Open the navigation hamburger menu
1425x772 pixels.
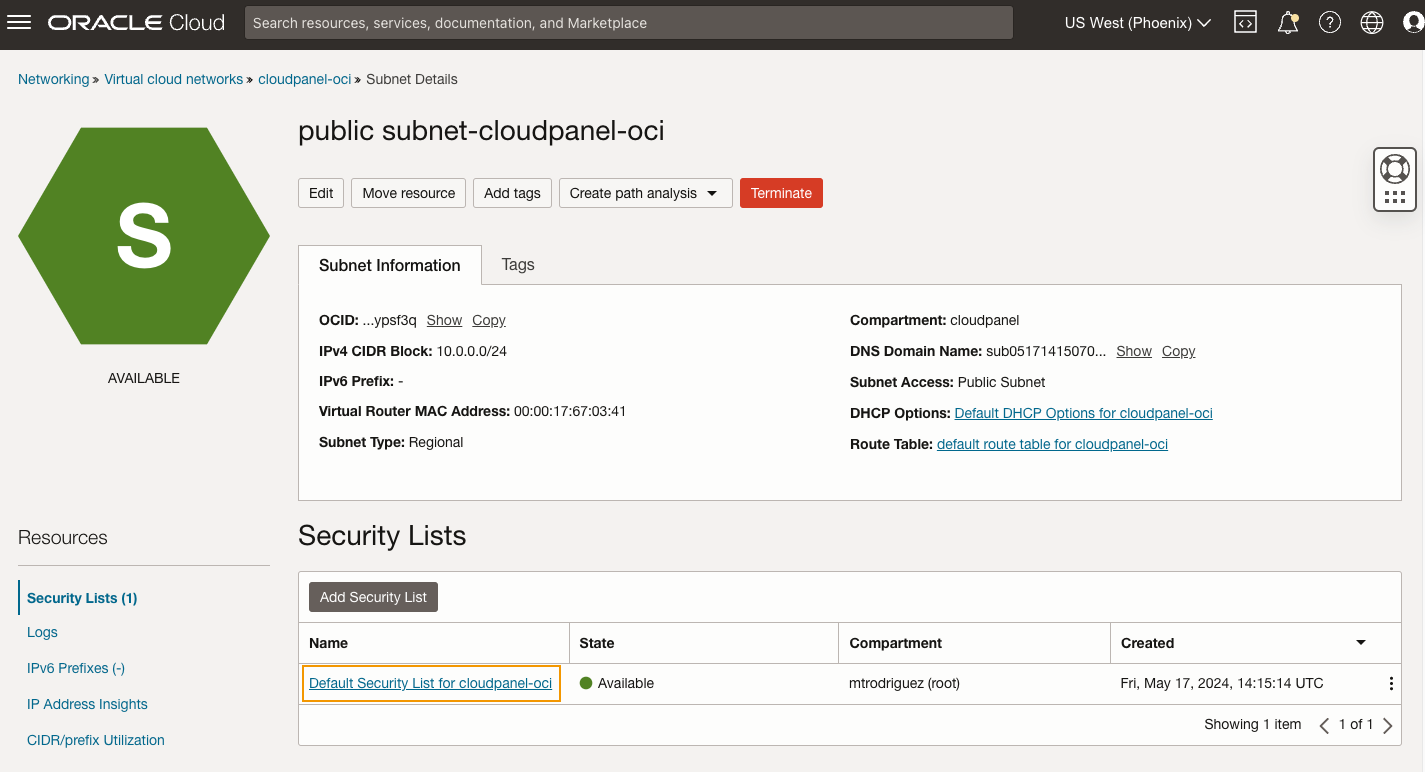point(19,22)
